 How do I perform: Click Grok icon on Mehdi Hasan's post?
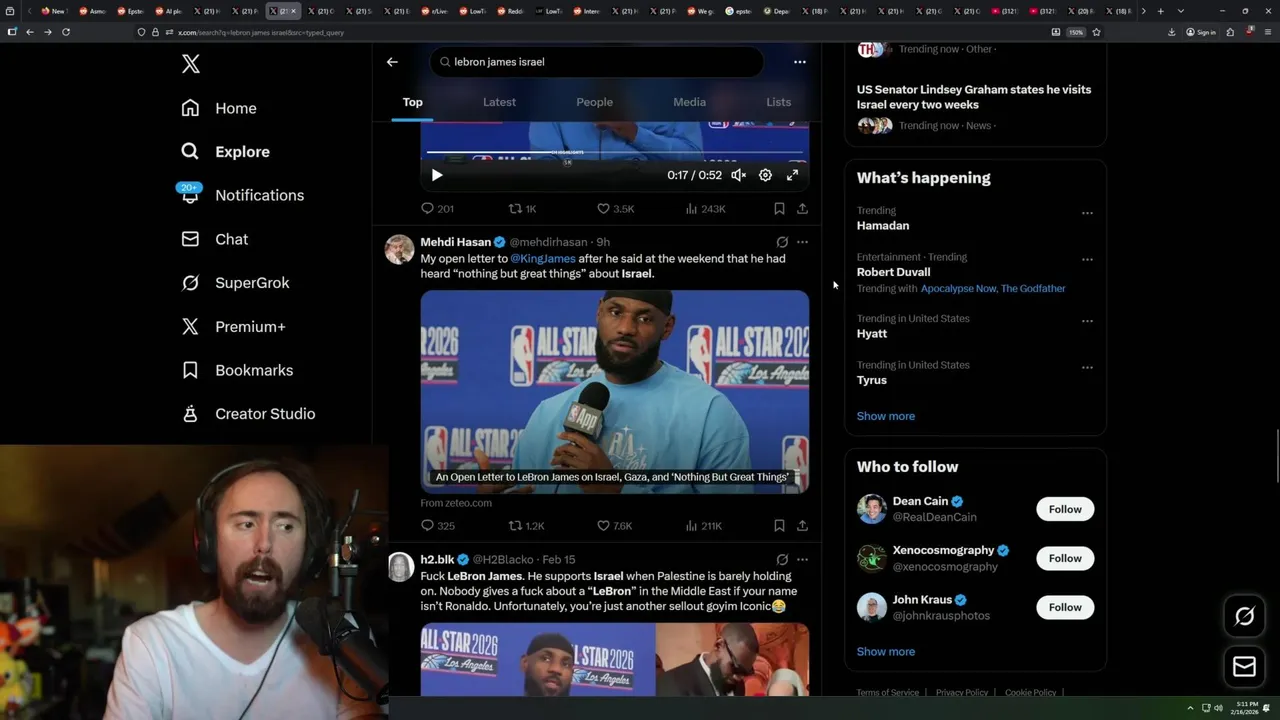pyautogui.click(x=782, y=242)
